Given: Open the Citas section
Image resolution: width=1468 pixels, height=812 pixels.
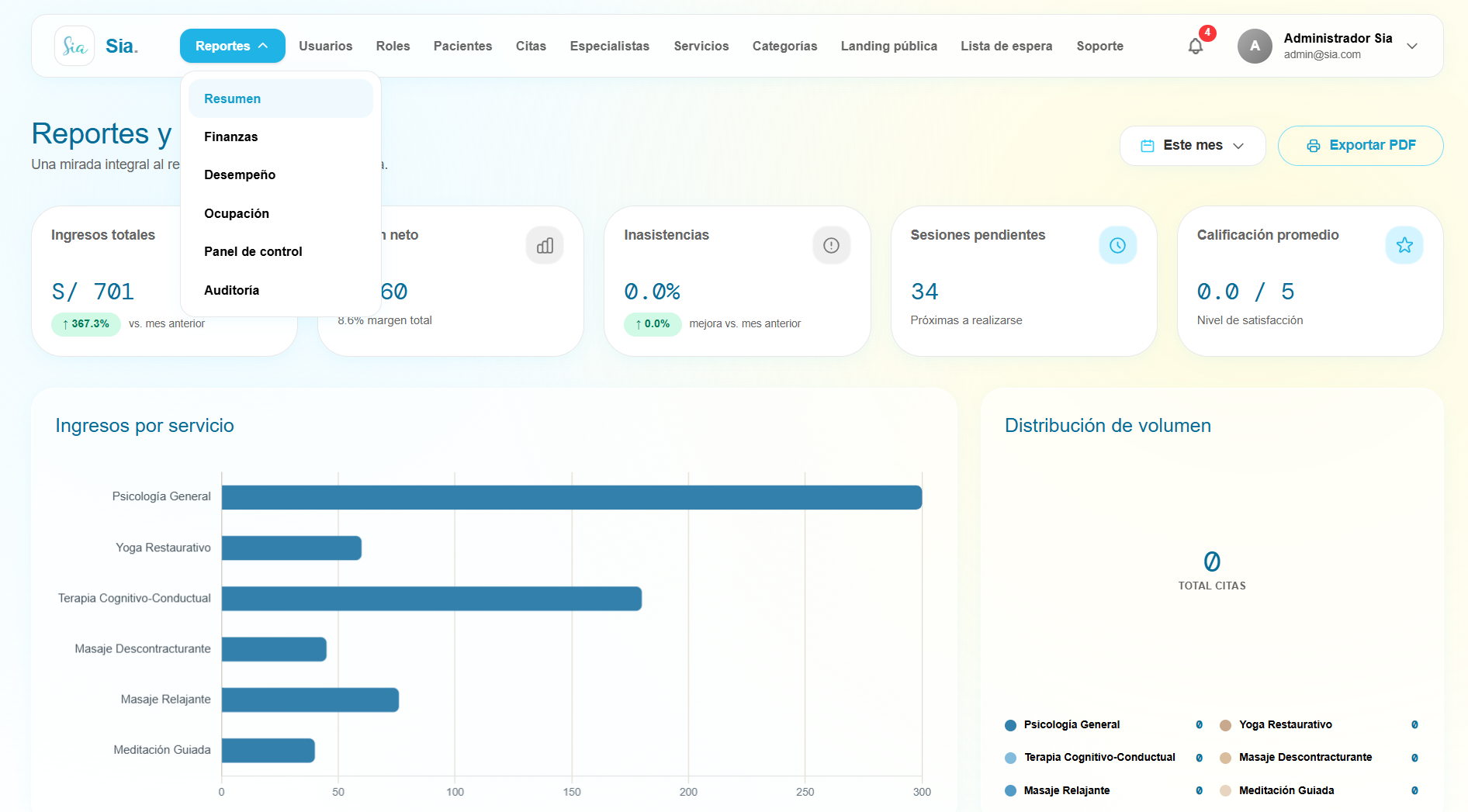Looking at the screenshot, I should [531, 46].
